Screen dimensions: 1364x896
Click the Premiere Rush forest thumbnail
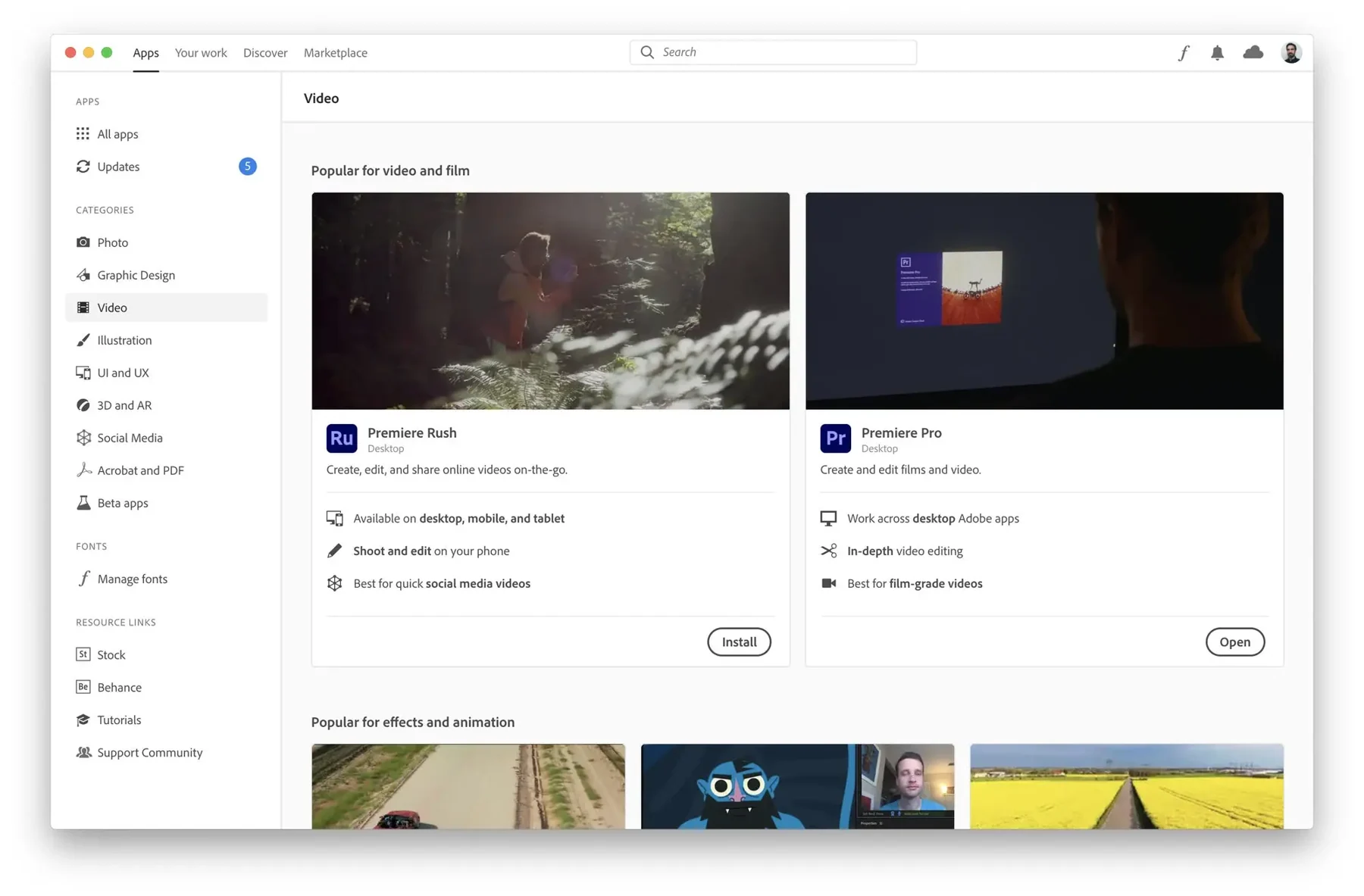[550, 301]
